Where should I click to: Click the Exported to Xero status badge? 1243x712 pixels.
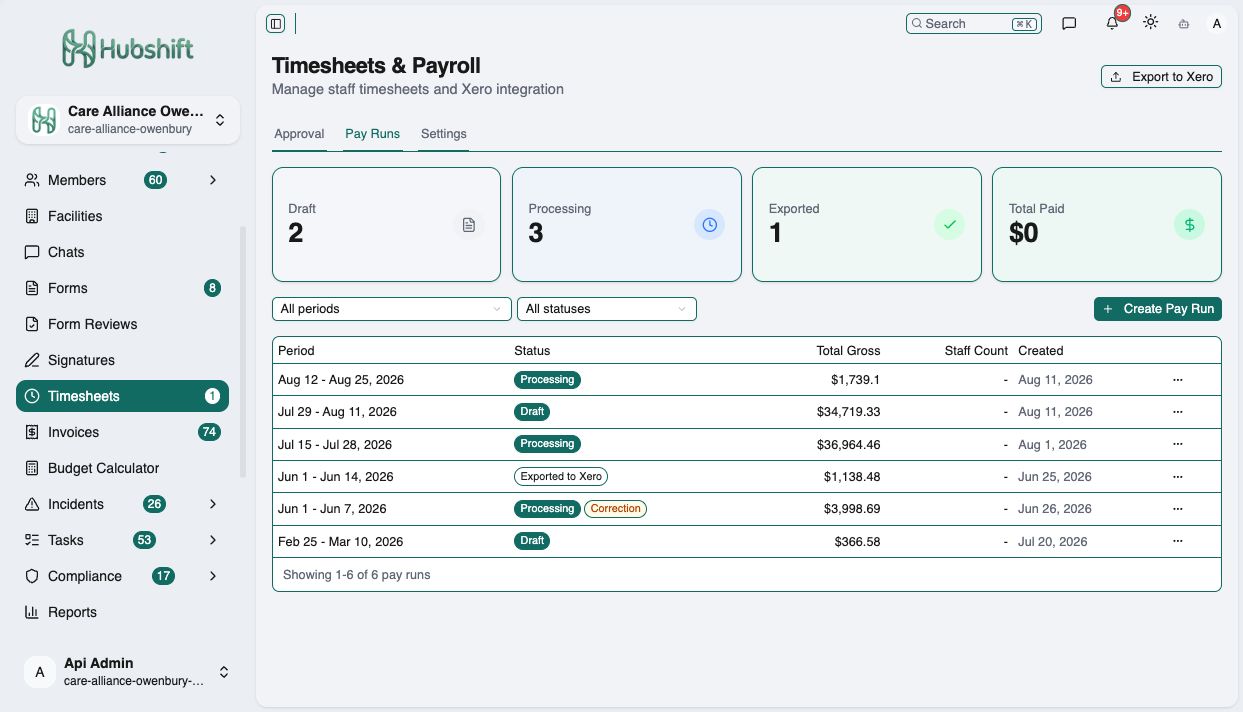[x=561, y=477]
